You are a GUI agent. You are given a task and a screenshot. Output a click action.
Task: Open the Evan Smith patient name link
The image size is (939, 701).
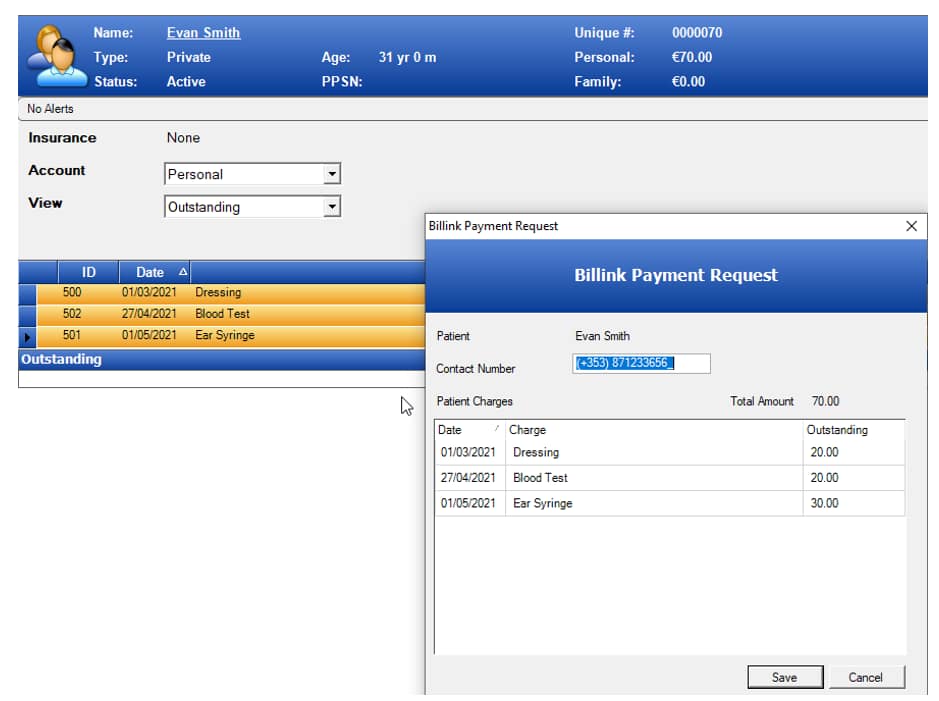203,32
